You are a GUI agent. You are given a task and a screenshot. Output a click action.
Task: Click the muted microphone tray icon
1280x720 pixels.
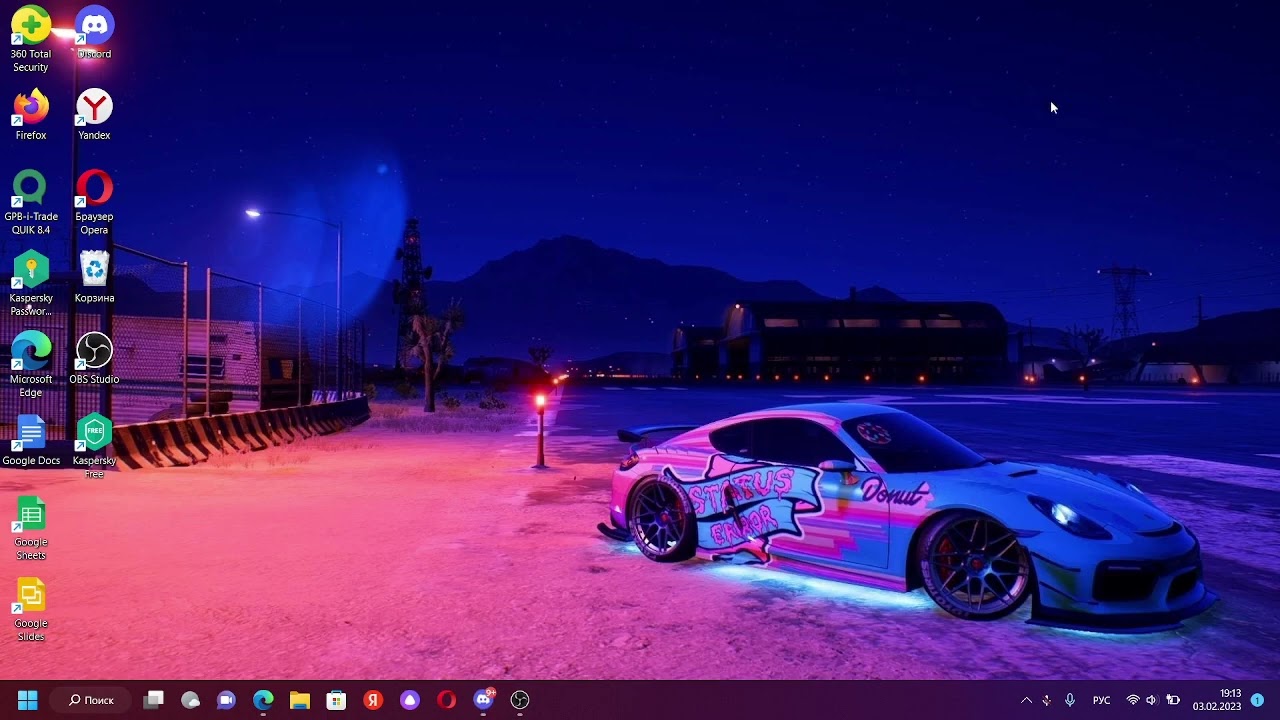(1047, 700)
